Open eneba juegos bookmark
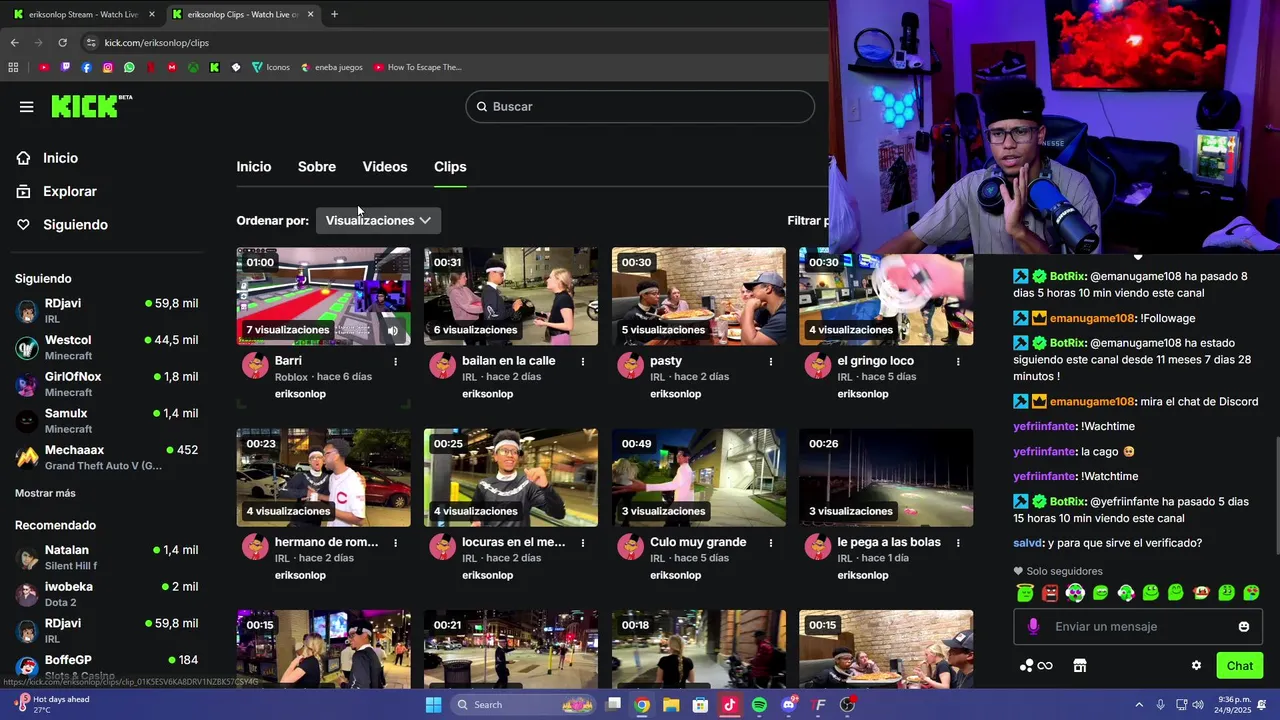Image resolution: width=1280 pixels, height=720 pixels. tap(331, 67)
